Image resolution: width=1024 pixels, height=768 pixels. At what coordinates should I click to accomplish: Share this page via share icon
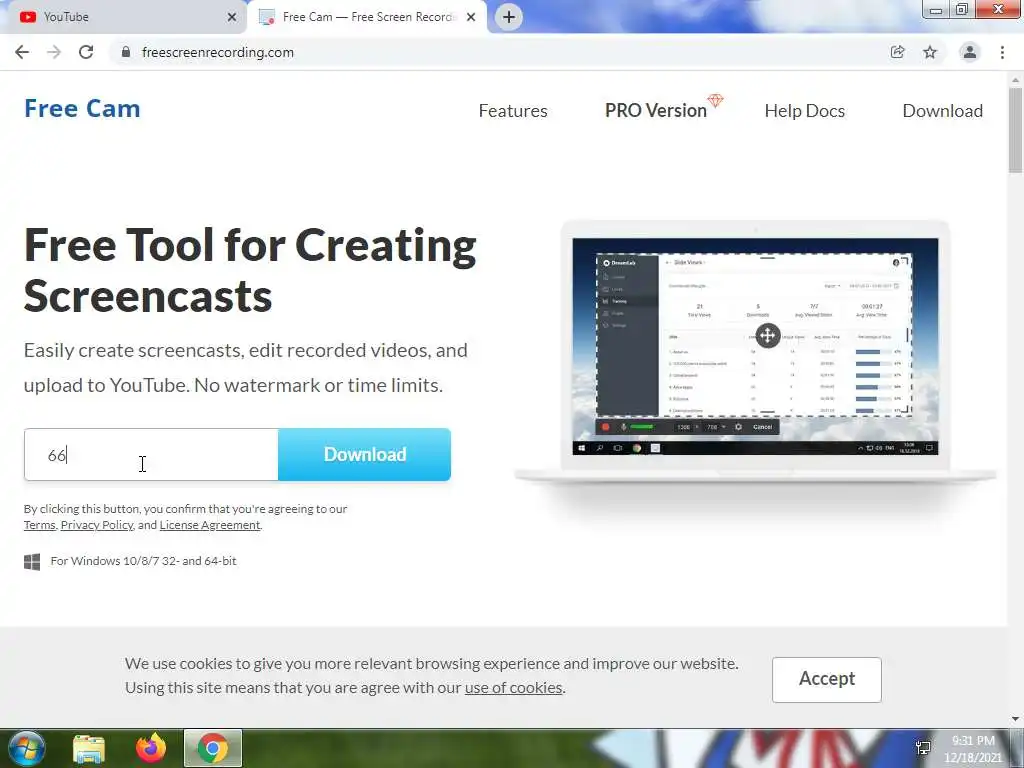(897, 52)
